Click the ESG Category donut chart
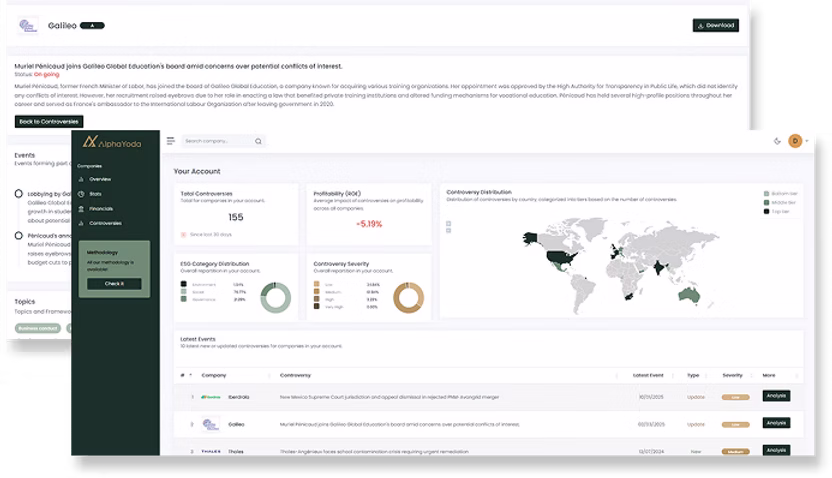Viewport: 832px width, 478px height. coord(275,298)
